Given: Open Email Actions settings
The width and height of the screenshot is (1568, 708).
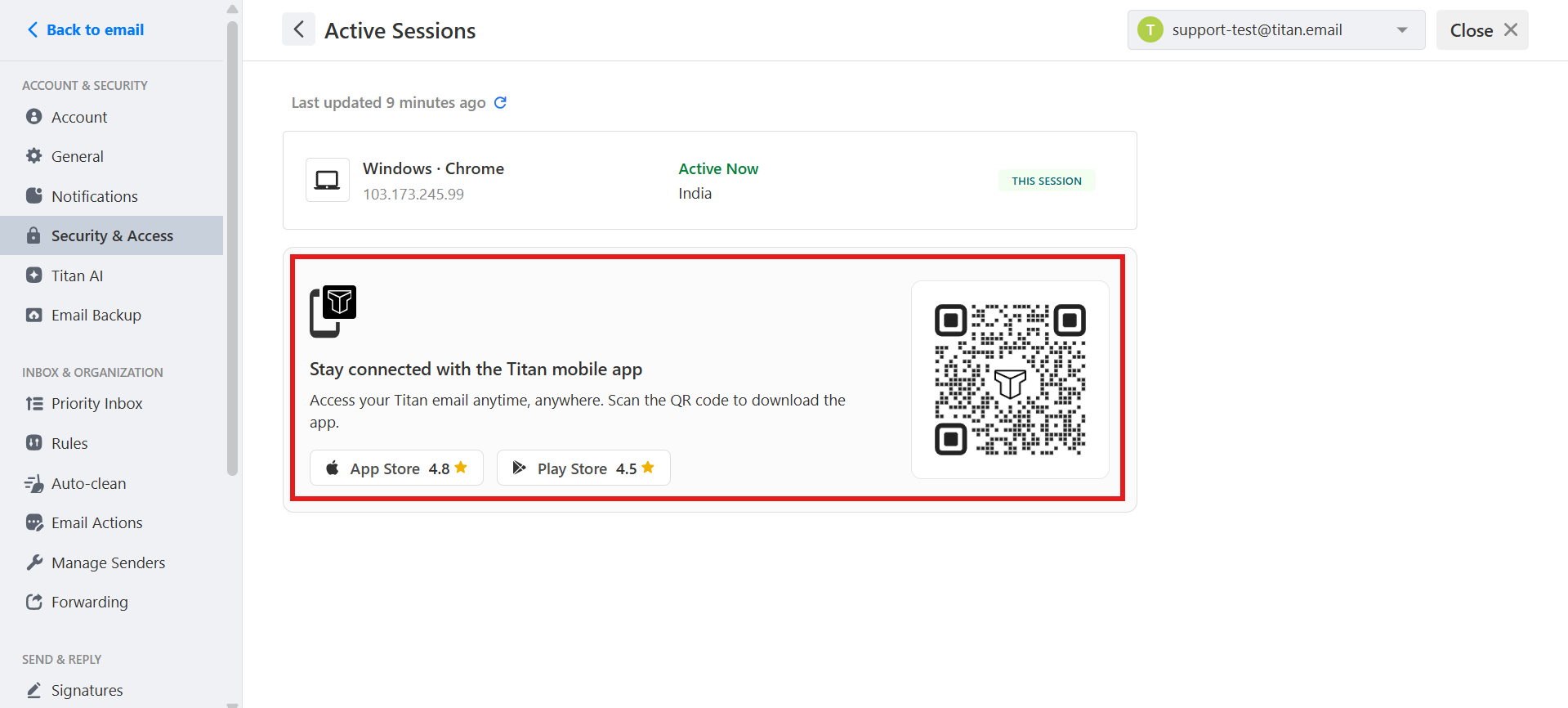Looking at the screenshot, I should (112, 522).
